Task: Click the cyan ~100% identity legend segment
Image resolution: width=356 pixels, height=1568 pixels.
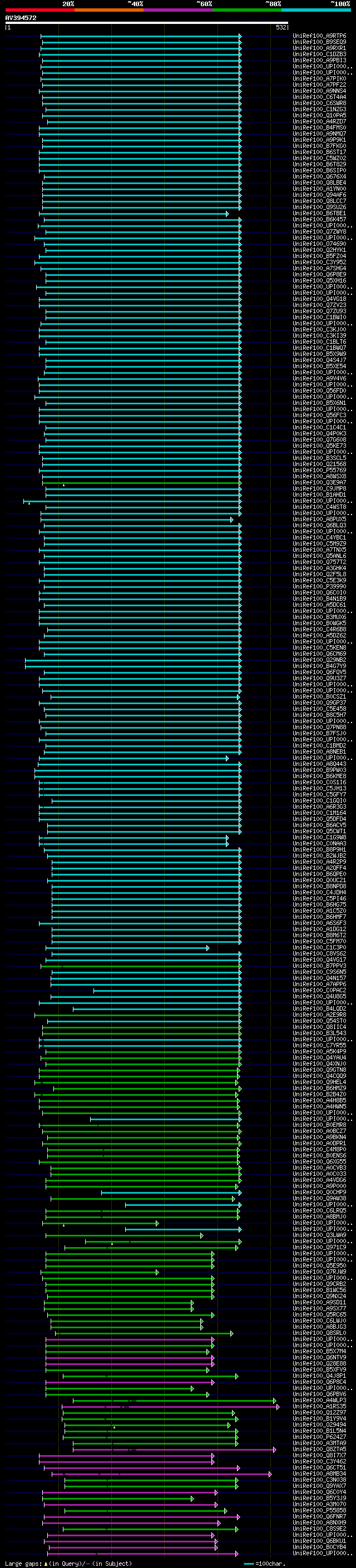Action: coord(316,10)
